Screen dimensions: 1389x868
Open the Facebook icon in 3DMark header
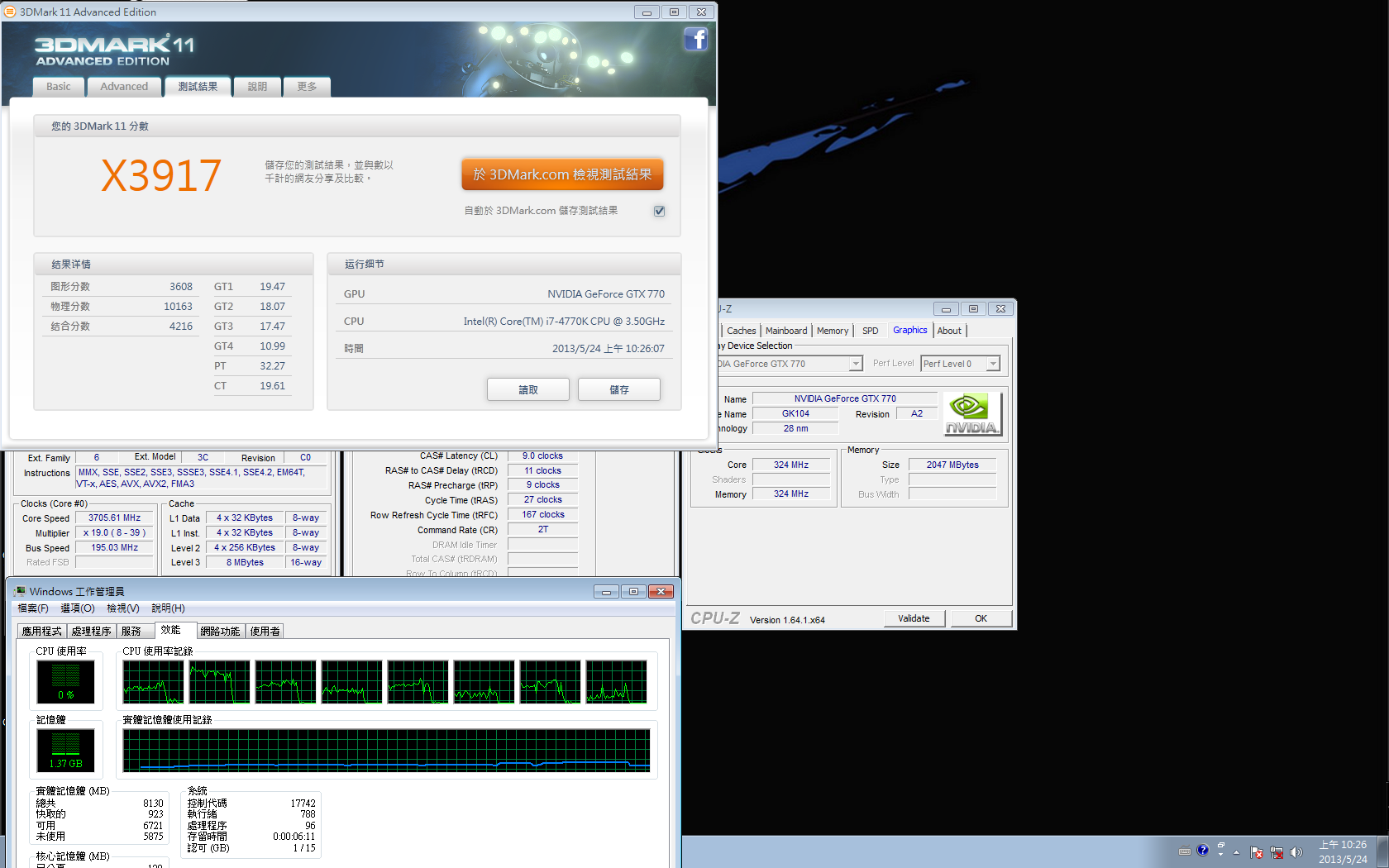[695, 39]
